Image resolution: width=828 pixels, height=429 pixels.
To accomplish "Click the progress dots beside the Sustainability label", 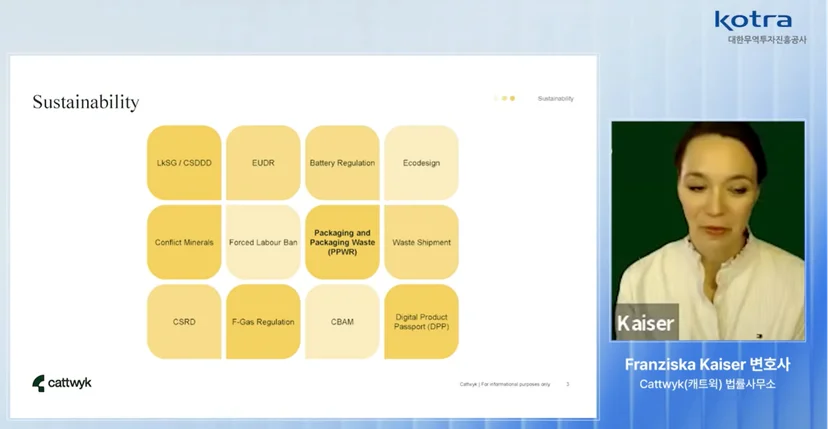I will pyautogui.click(x=504, y=98).
